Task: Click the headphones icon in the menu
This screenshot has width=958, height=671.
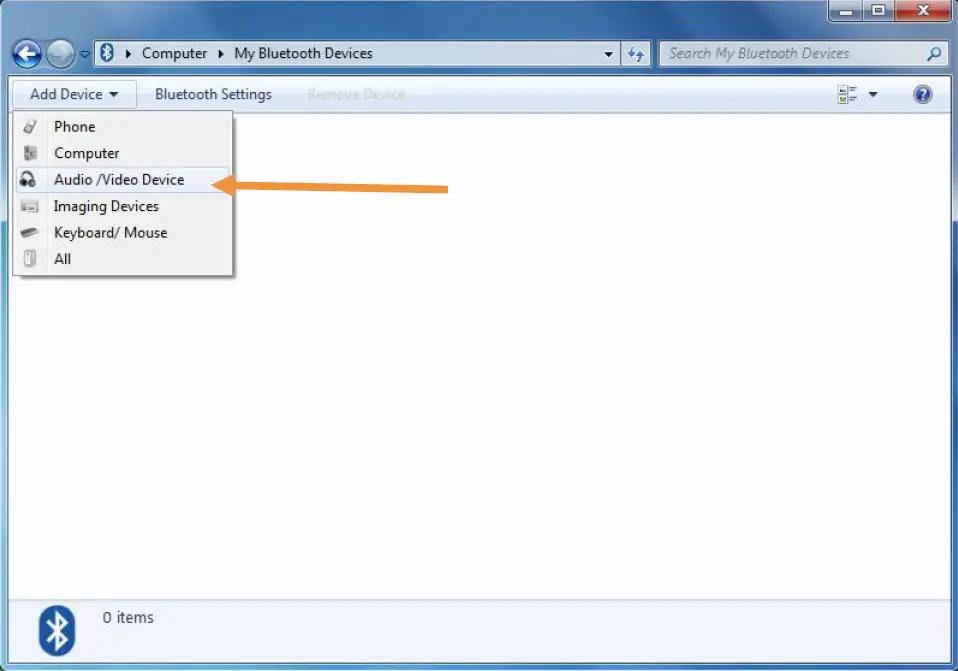Action: 28,179
